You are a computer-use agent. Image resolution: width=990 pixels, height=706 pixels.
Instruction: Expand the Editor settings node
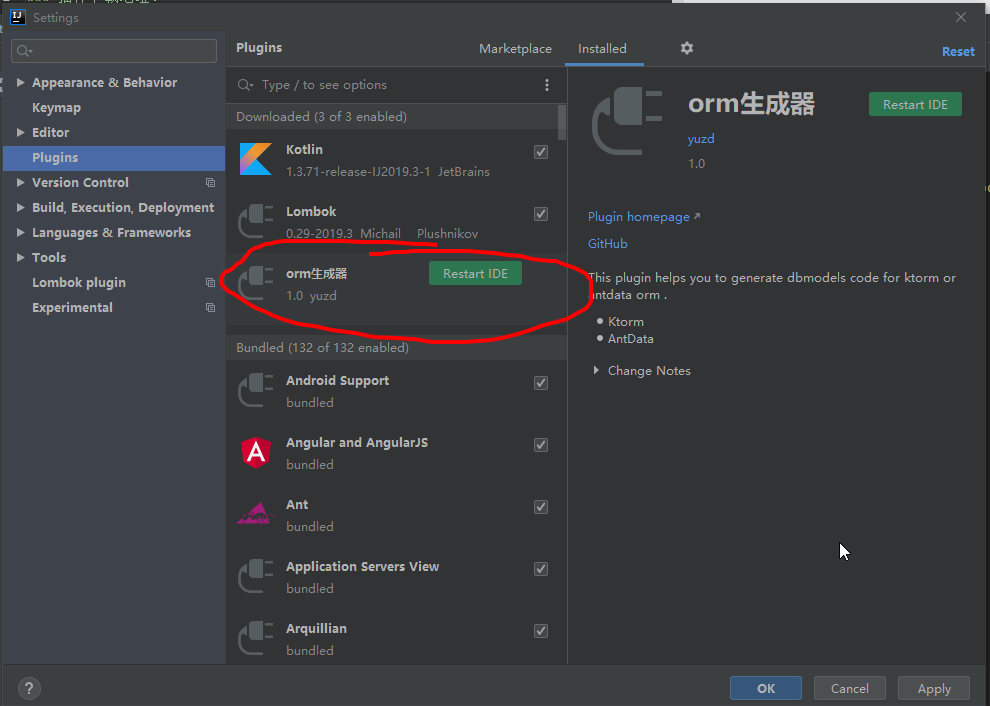coord(20,132)
